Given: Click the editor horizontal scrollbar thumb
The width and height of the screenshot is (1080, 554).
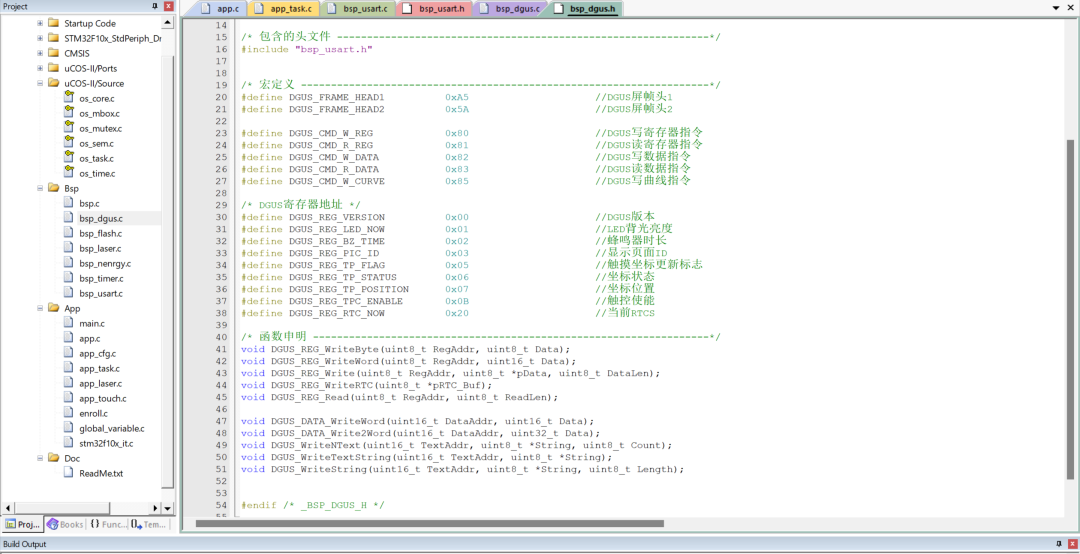Looking at the screenshot, I should tap(430, 523).
